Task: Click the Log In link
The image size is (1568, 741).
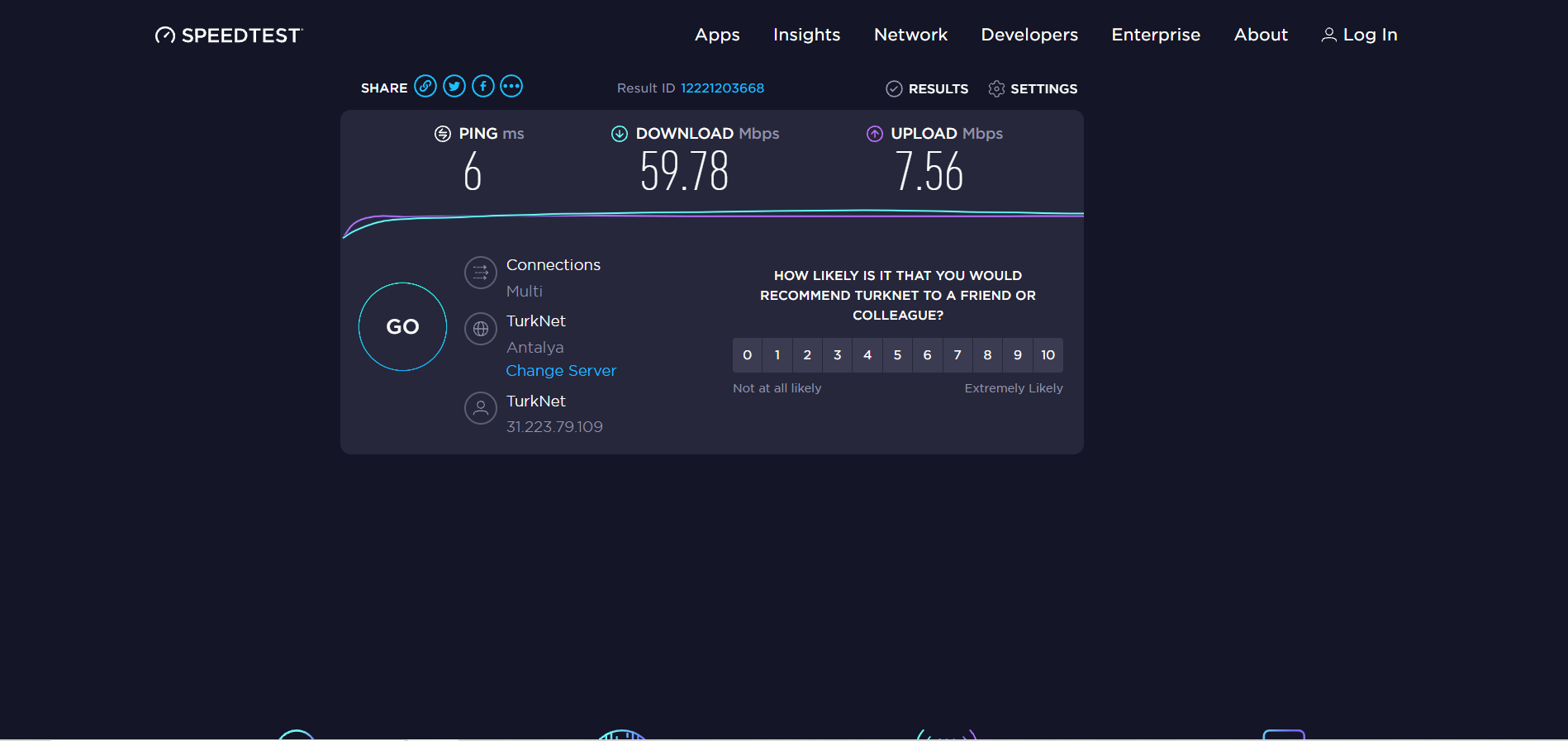Action: point(1370,35)
